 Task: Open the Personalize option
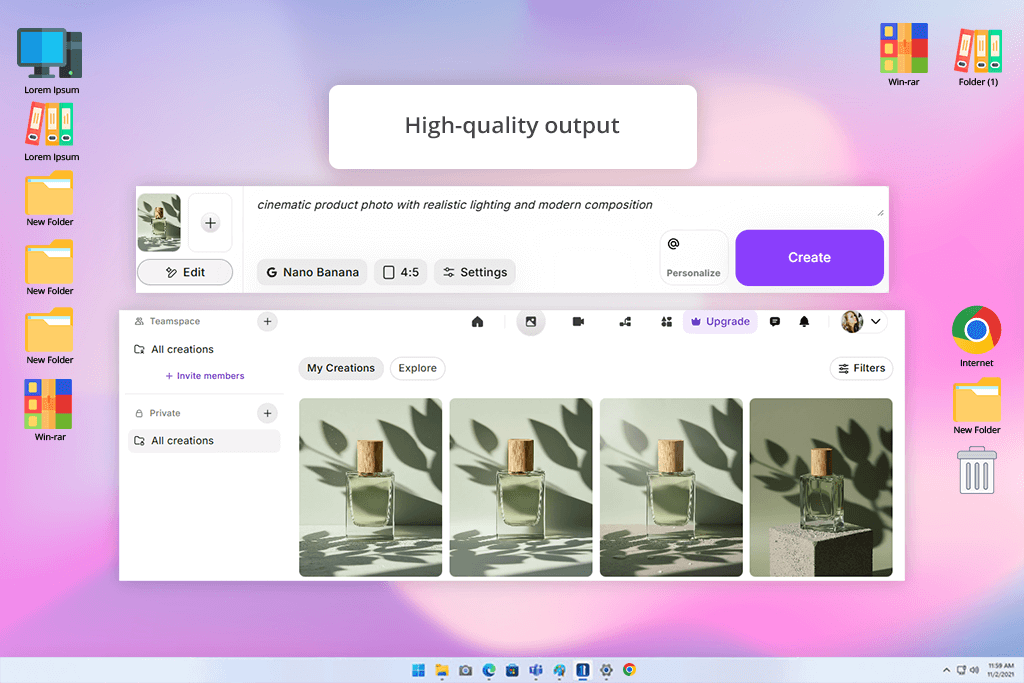pos(694,257)
